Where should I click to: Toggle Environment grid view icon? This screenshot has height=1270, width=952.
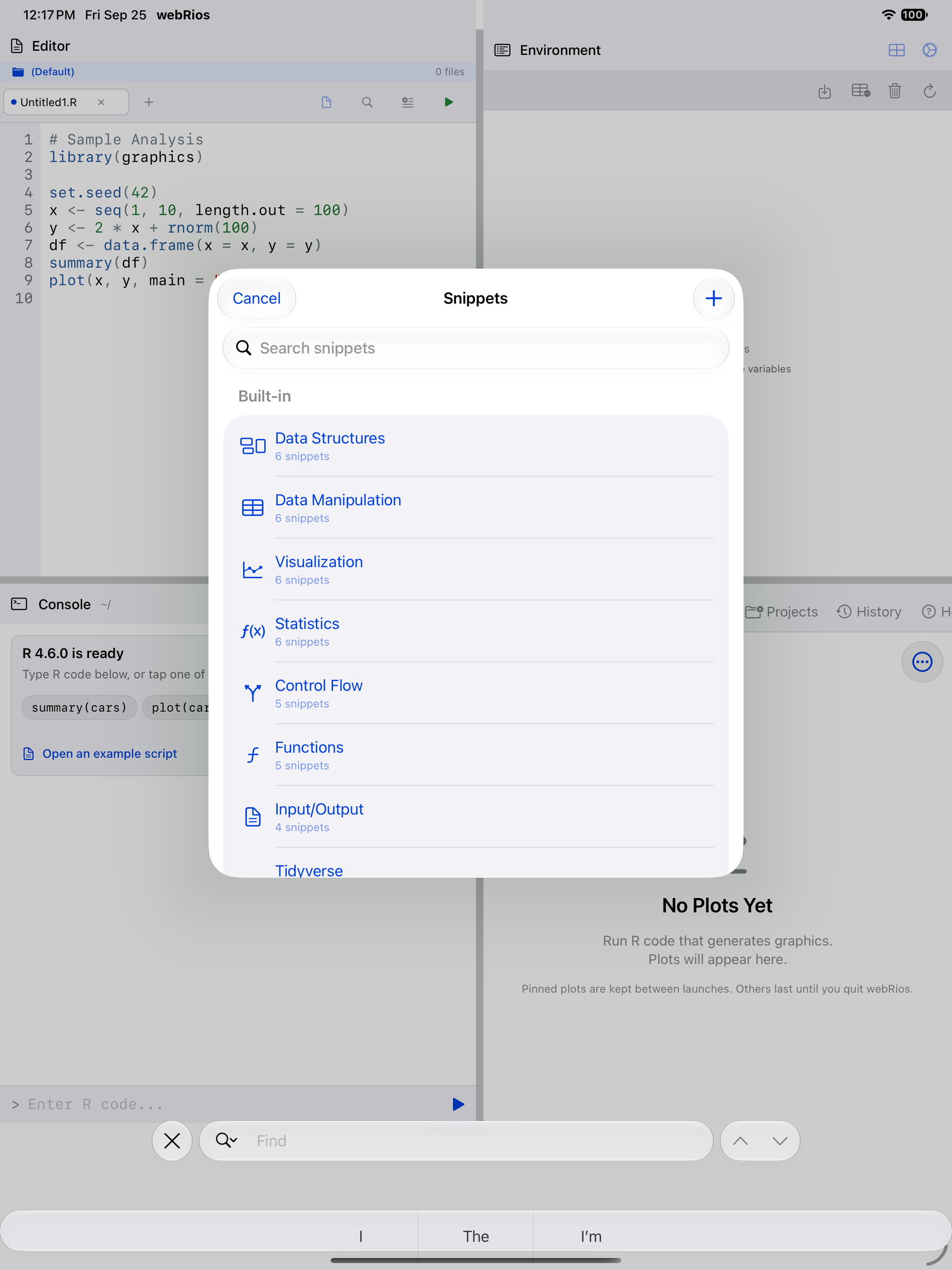click(896, 50)
